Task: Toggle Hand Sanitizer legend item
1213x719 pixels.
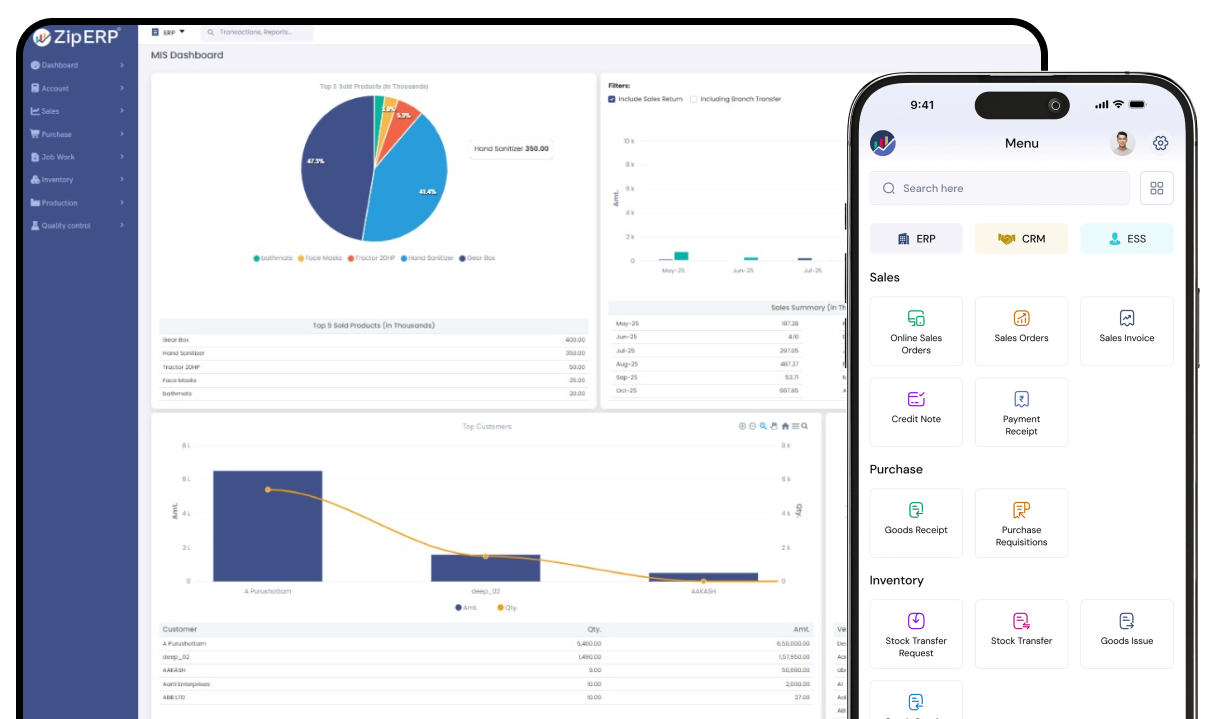Action: pyautogui.click(x=427, y=258)
